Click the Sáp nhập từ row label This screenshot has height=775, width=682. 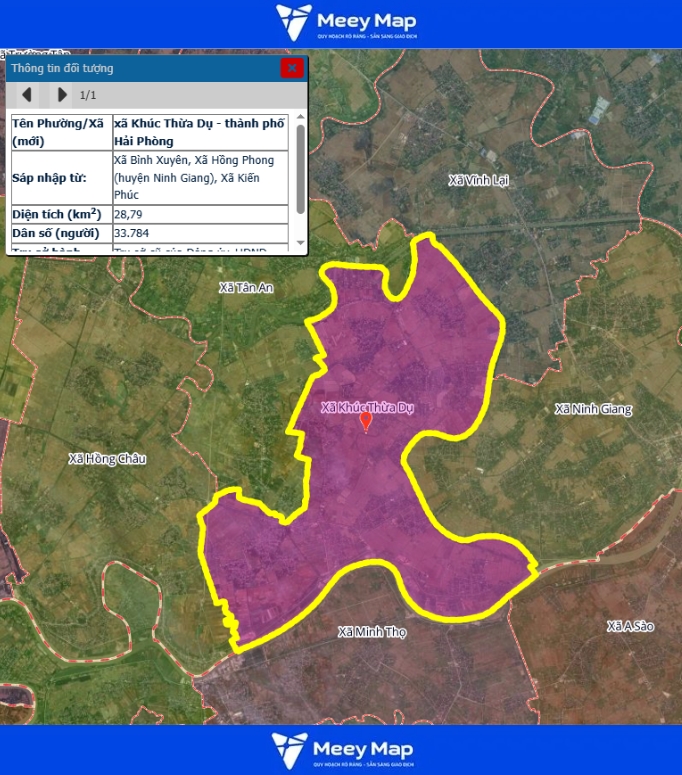pos(60,177)
